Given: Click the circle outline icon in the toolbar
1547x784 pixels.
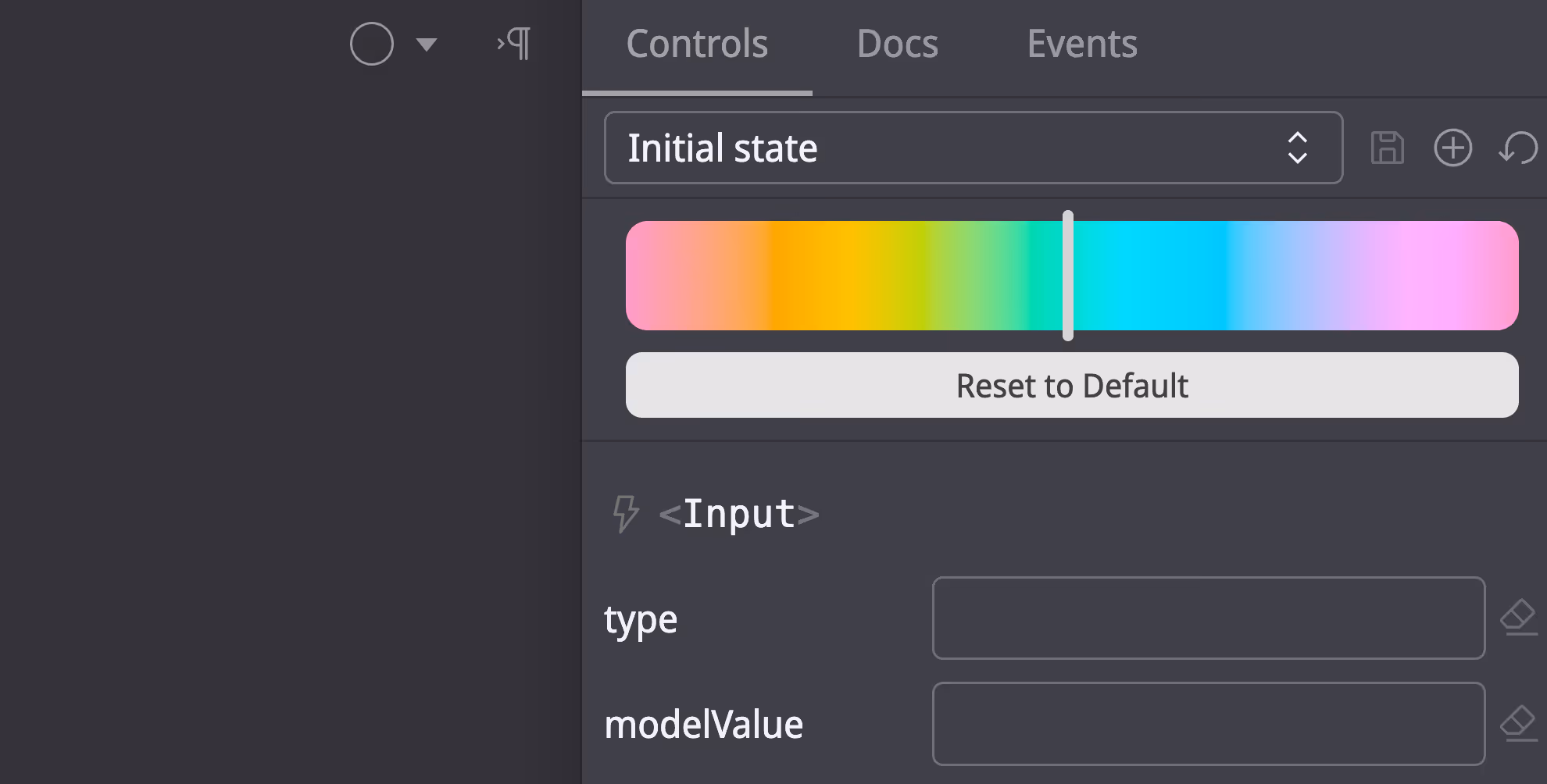Looking at the screenshot, I should click(371, 44).
